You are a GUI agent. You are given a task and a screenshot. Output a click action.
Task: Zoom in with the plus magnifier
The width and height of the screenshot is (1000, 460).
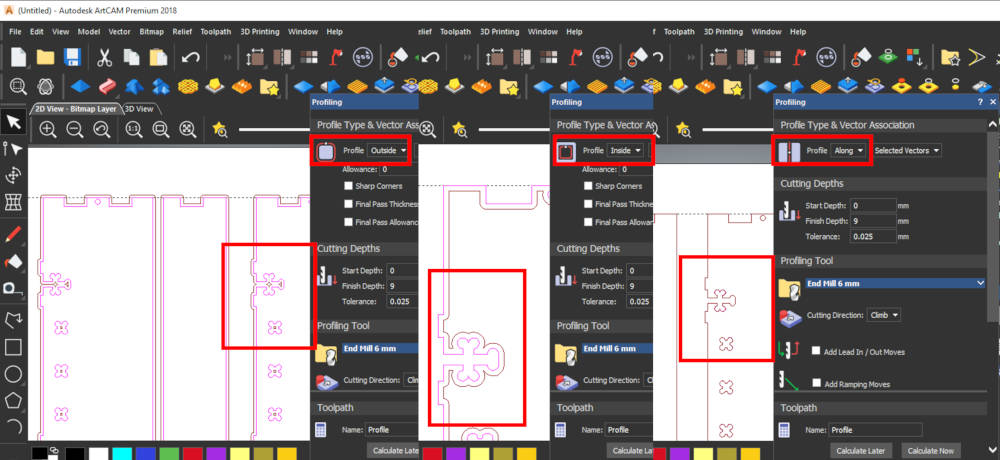pos(48,130)
